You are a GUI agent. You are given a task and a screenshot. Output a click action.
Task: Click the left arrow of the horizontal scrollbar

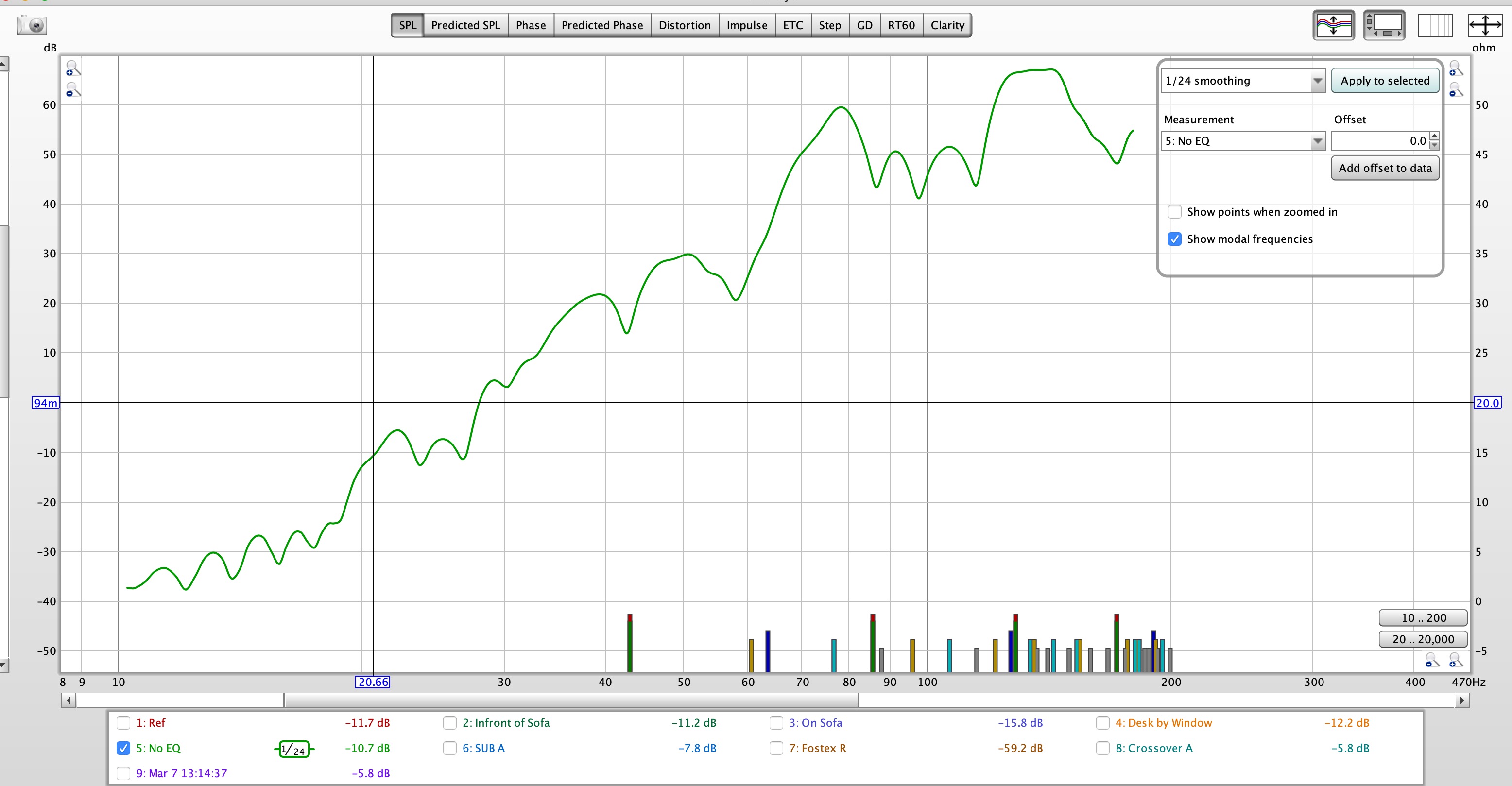click(x=69, y=701)
